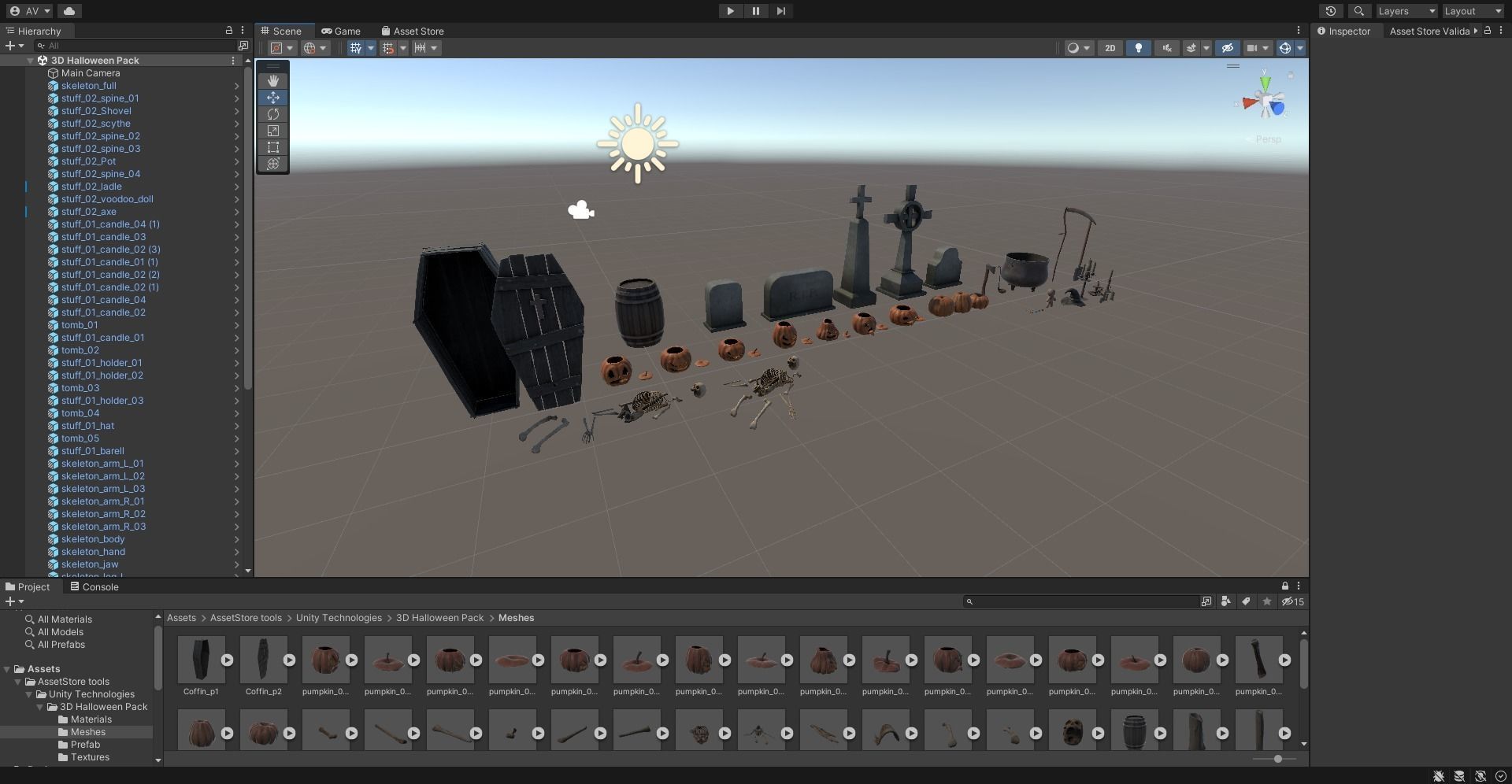Click the Hierarchy search field
This screenshot has height=784, width=1512.
[x=135, y=46]
